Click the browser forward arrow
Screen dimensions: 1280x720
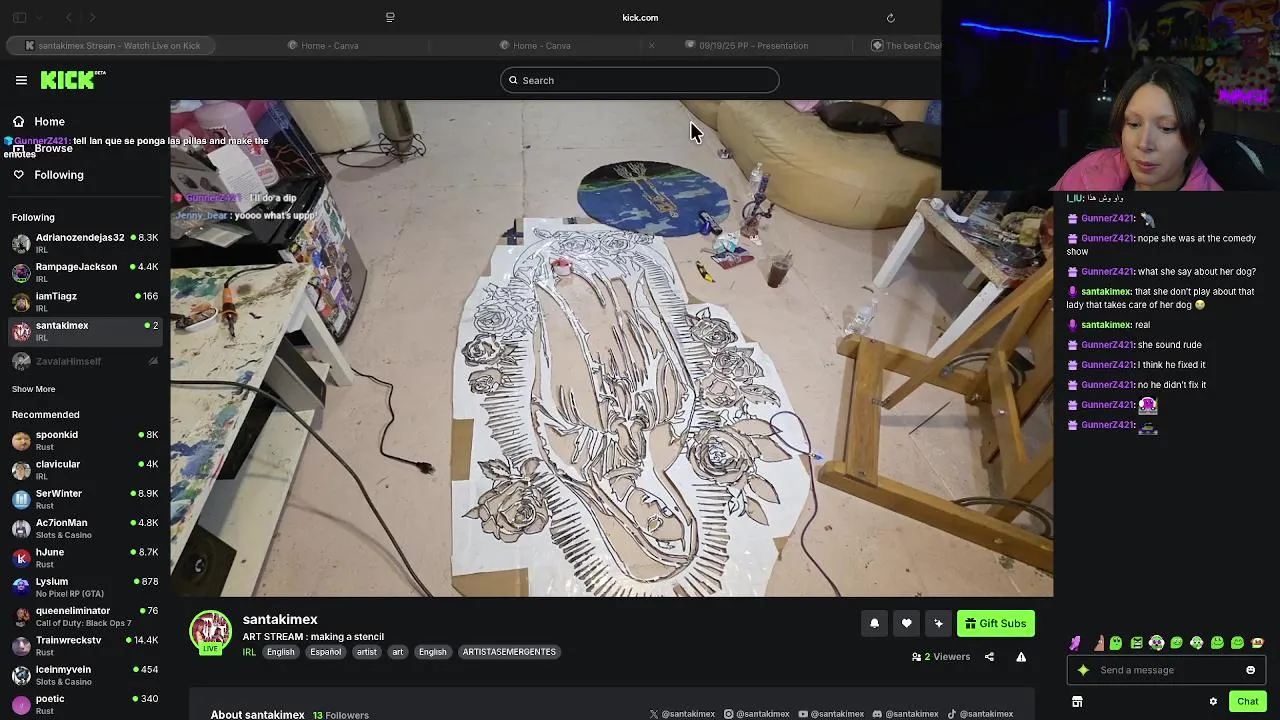click(x=92, y=17)
